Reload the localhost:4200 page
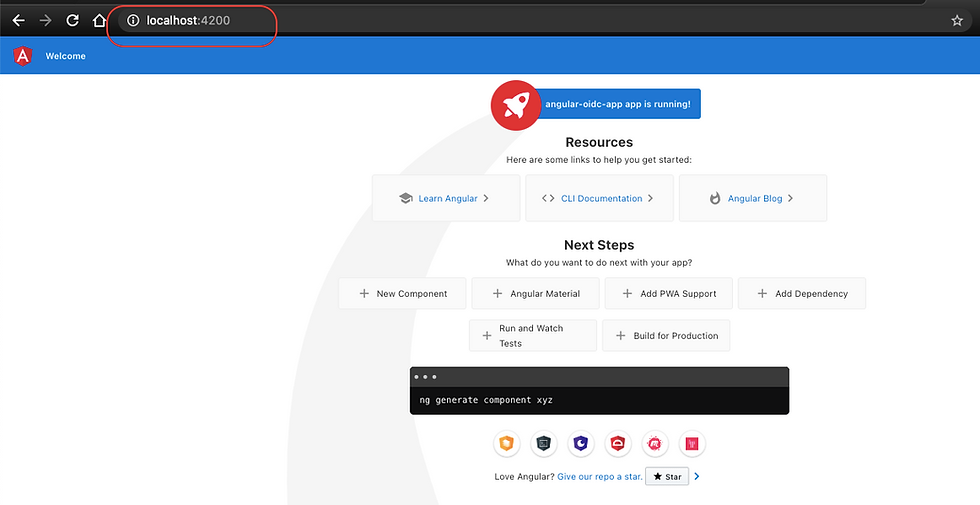 [72, 21]
